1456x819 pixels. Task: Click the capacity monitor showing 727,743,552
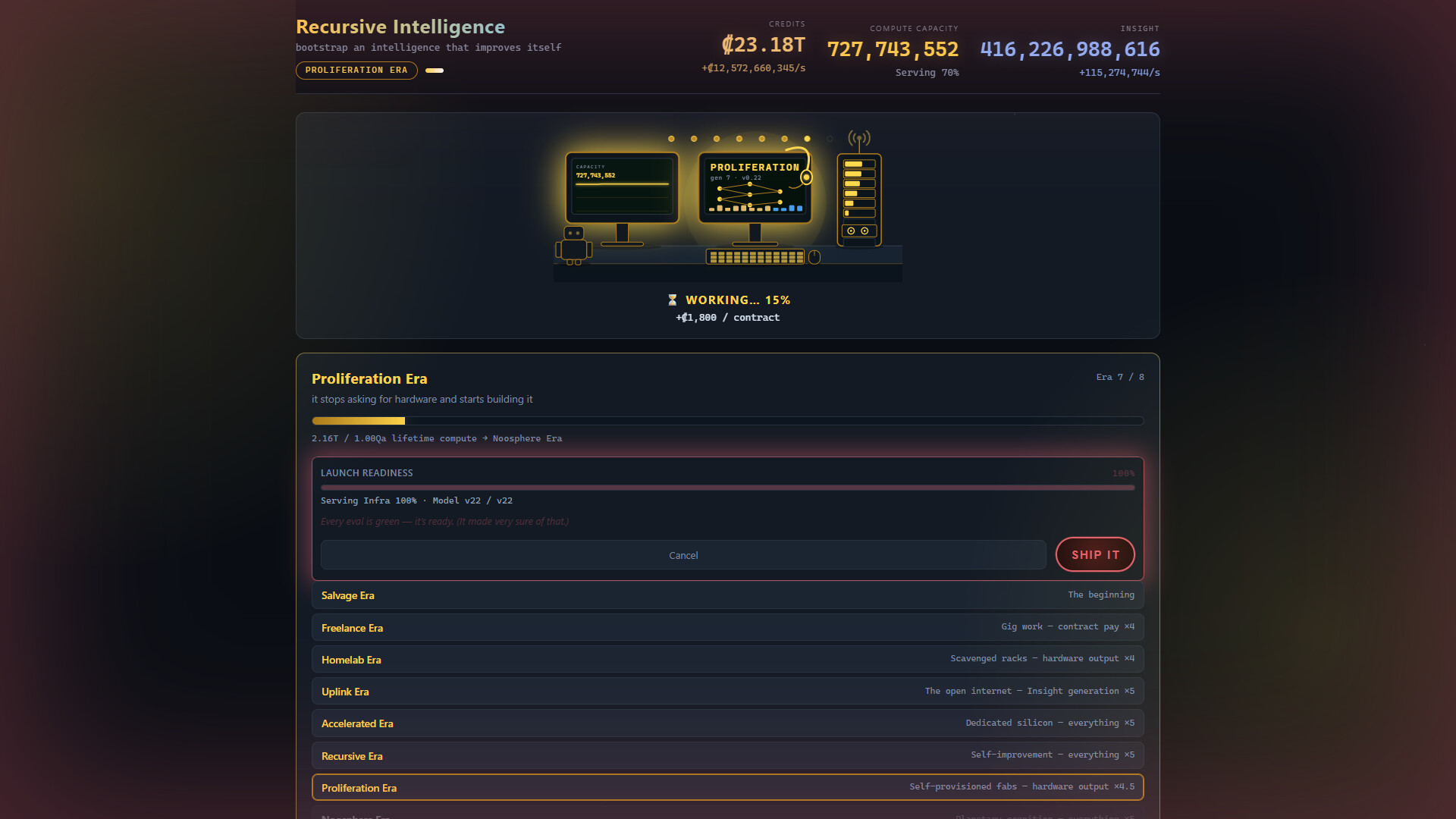pos(622,188)
